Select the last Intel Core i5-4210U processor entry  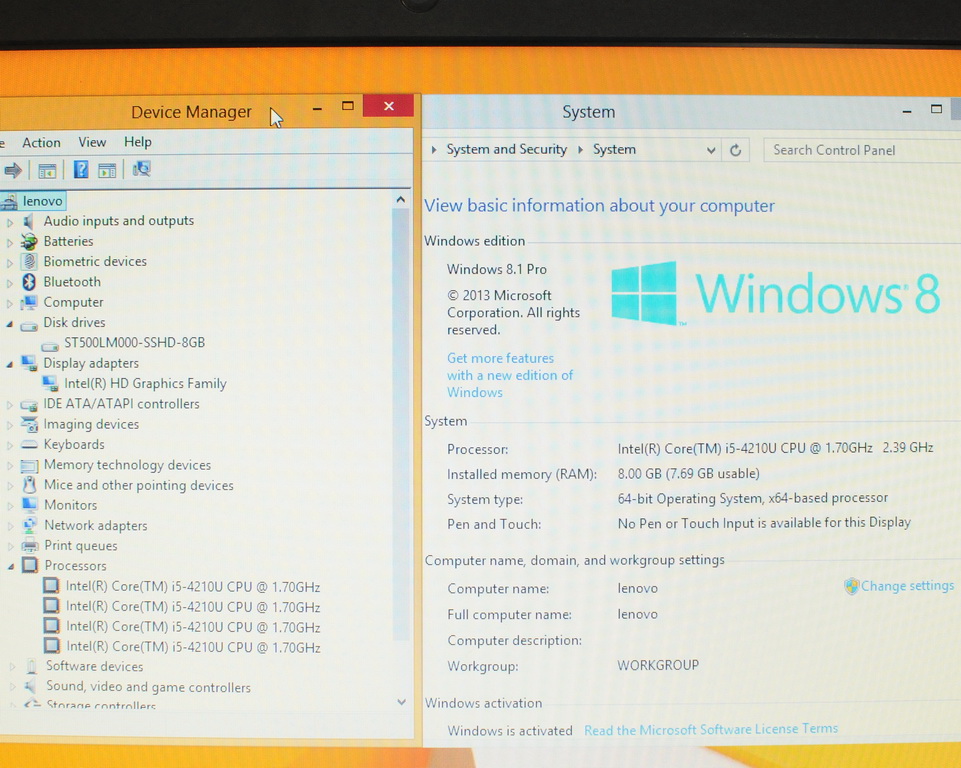pyautogui.click(x=193, y=647)
